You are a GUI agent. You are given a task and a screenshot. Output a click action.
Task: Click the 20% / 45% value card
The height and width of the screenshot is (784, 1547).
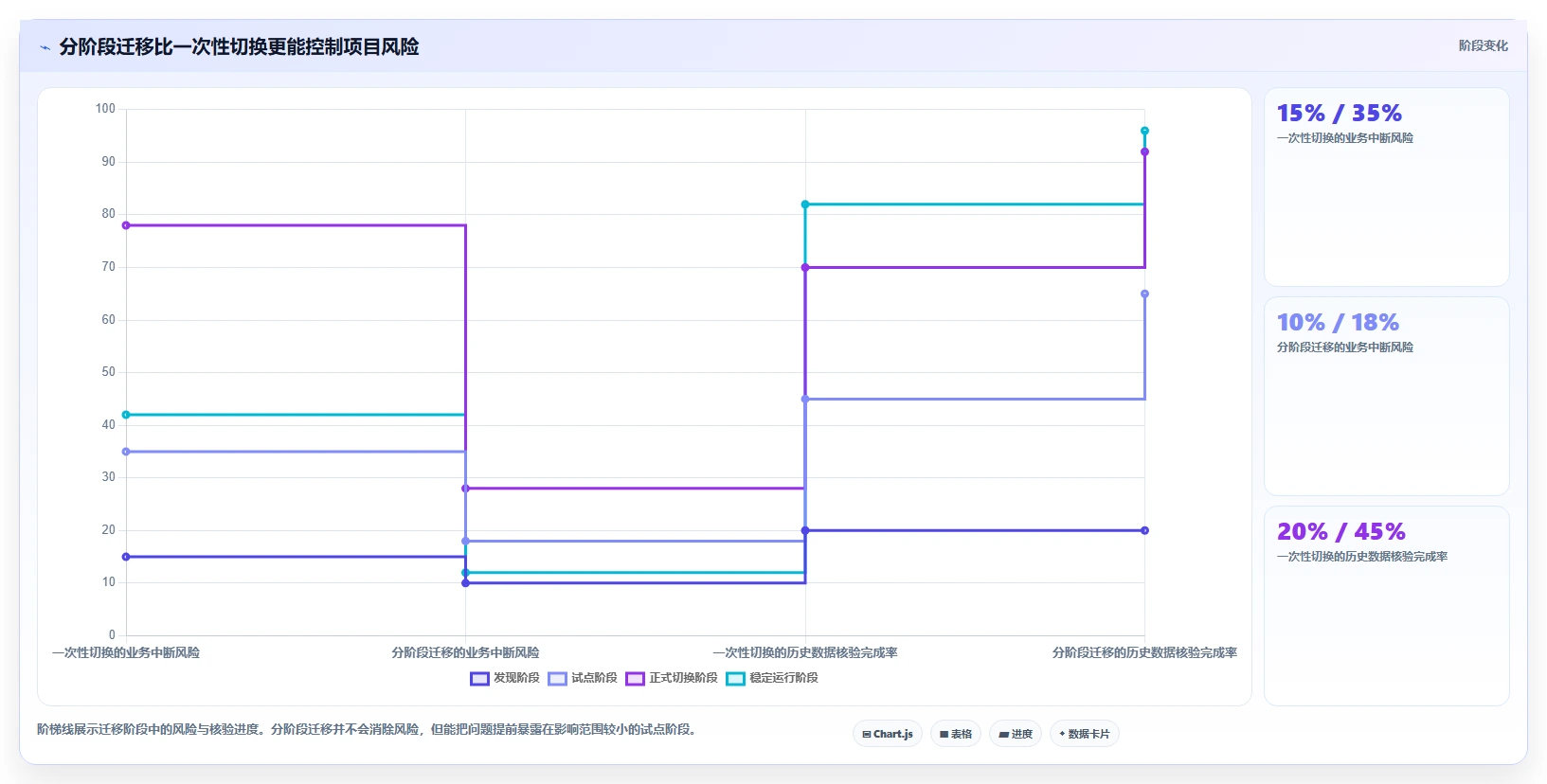tap(1386, 606)
